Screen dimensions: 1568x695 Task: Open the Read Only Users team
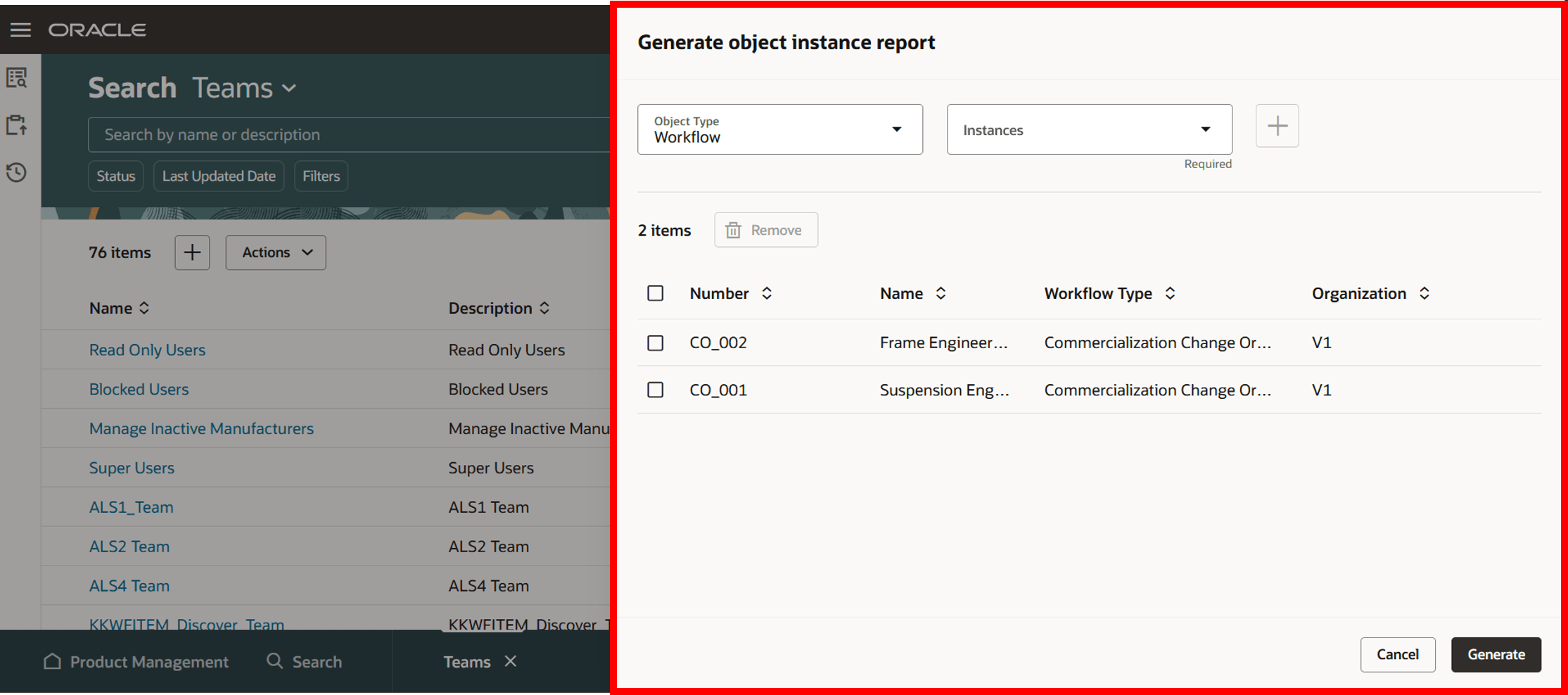pos(147,350)
